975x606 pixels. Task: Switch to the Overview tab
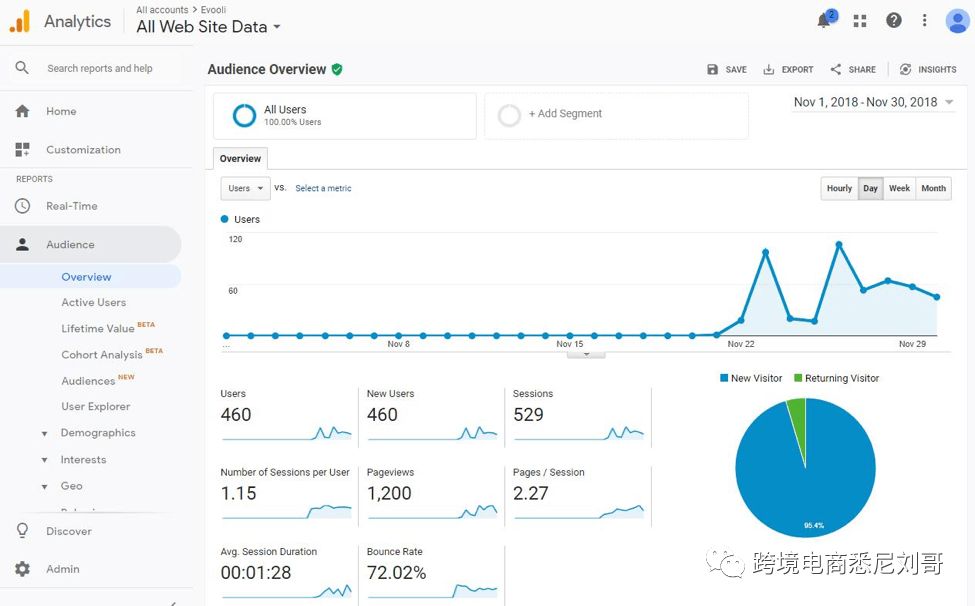click(x=239, y=158)
